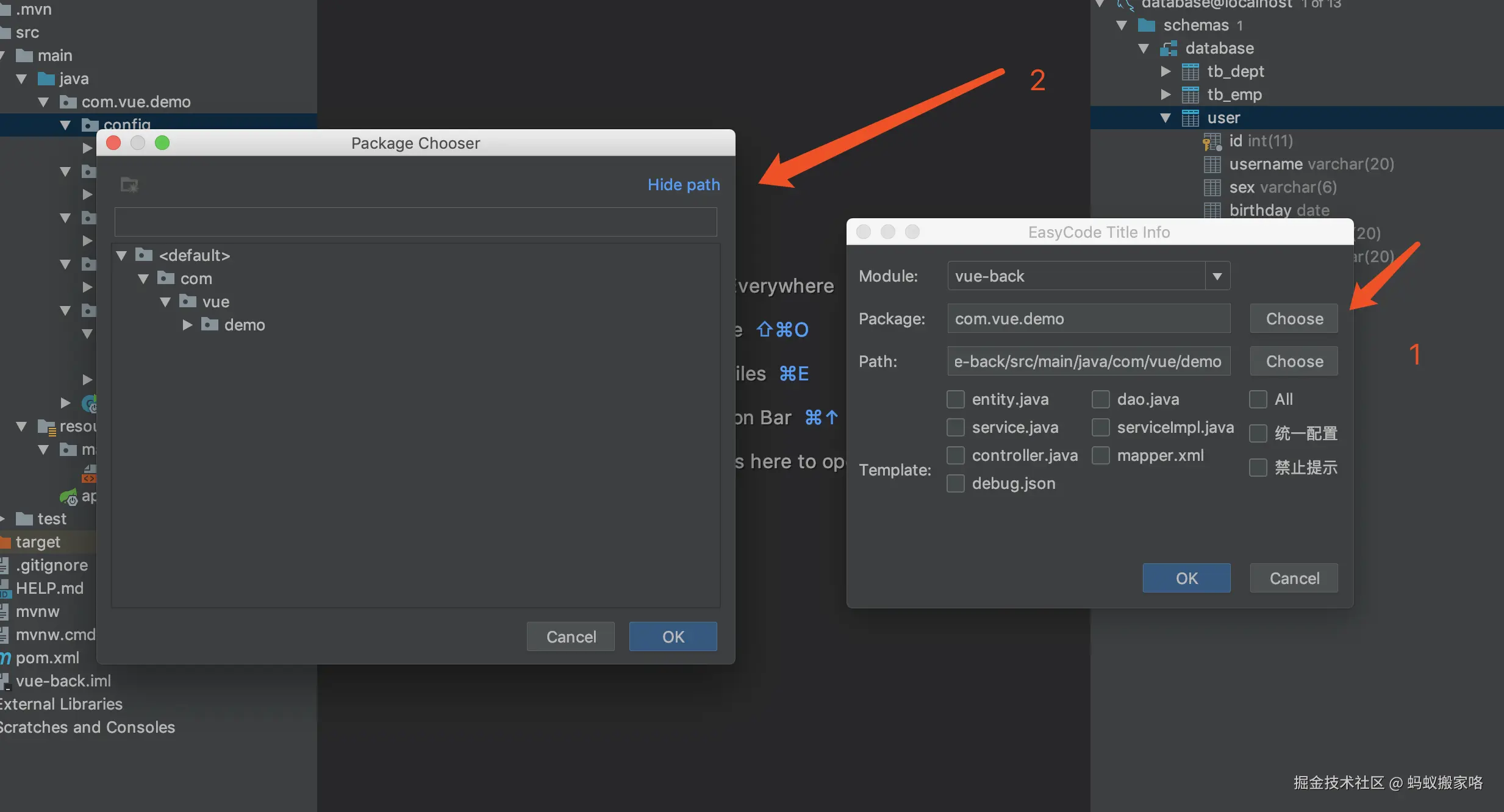The image size is (1504, 812).
Task: Check the 禁止提示 checkbox
Action: point(1258,468)
